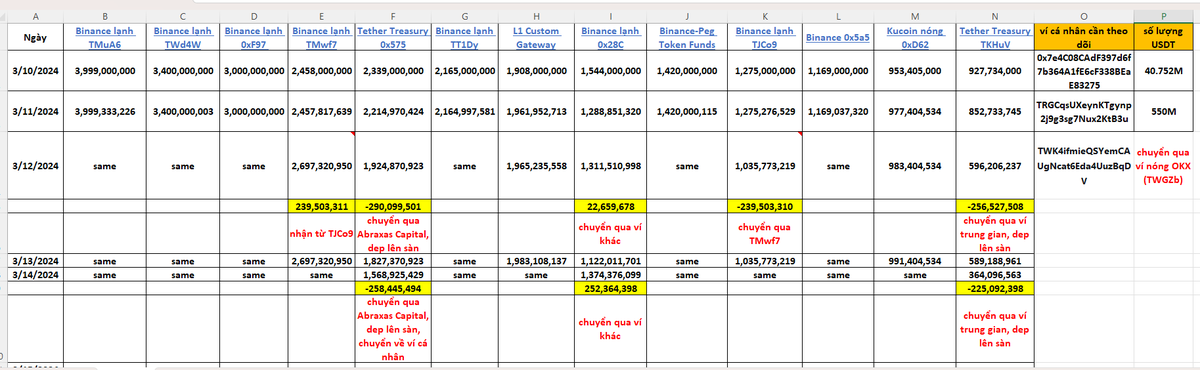
Task: Open the Binance lạnh TJCo9 header link
Action: pos(764,37)
